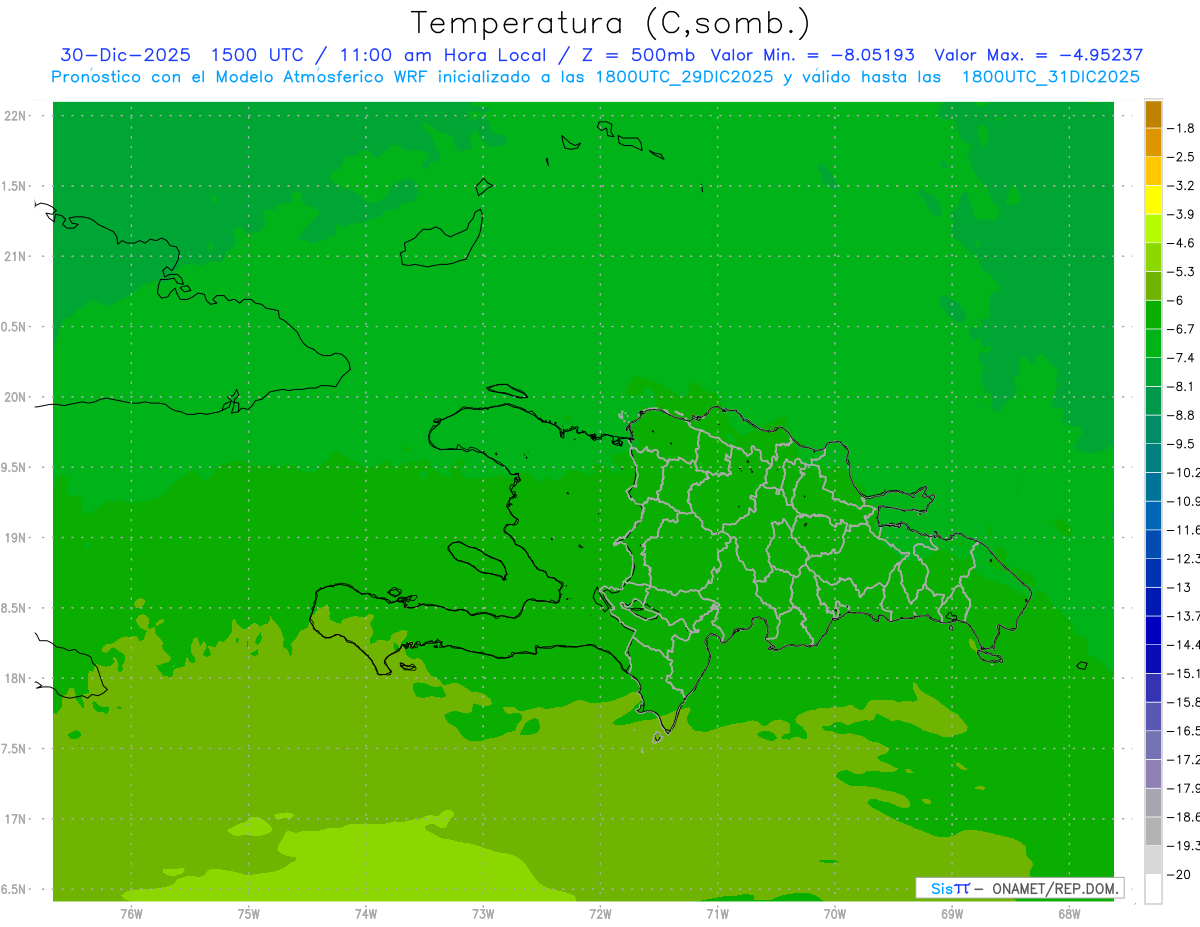Click the 20N latitude label
The image size is (1200, 927).
[15, 397]
